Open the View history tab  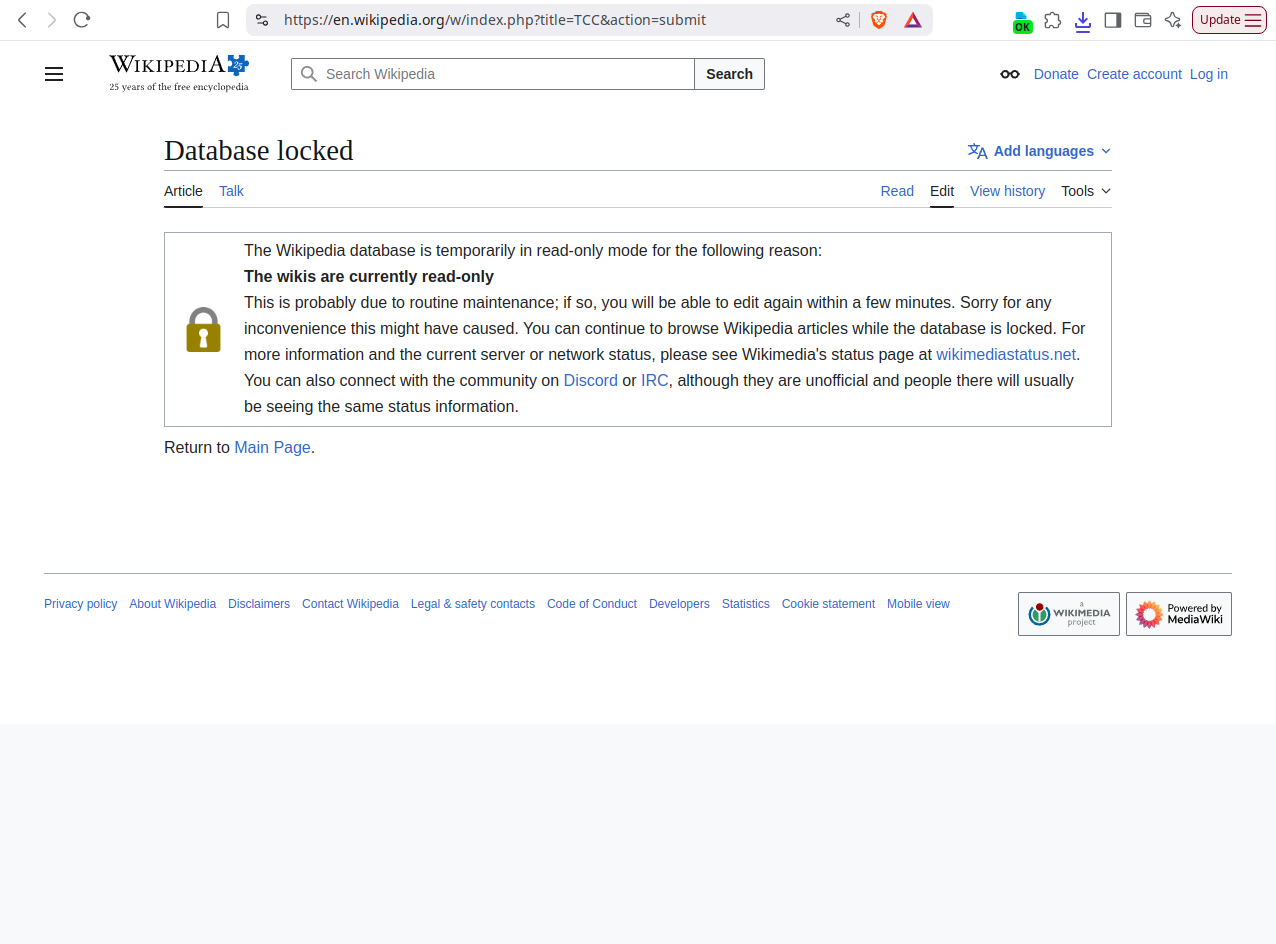click(1007, 191)
